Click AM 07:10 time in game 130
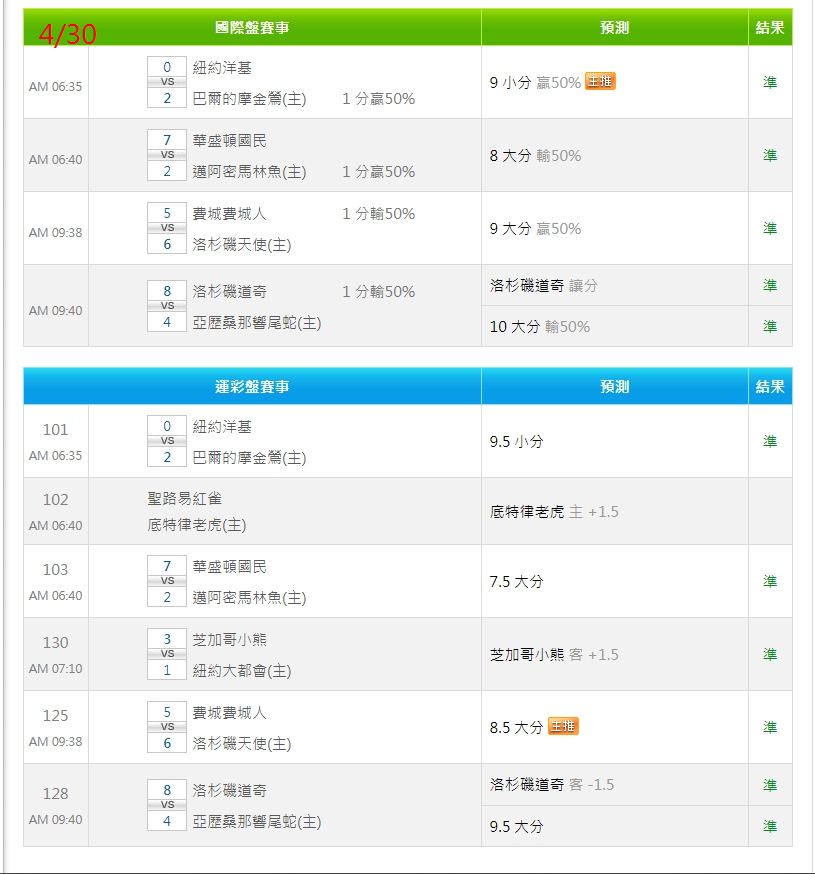This screenshot has height=874, width=815. coord(55,668)
